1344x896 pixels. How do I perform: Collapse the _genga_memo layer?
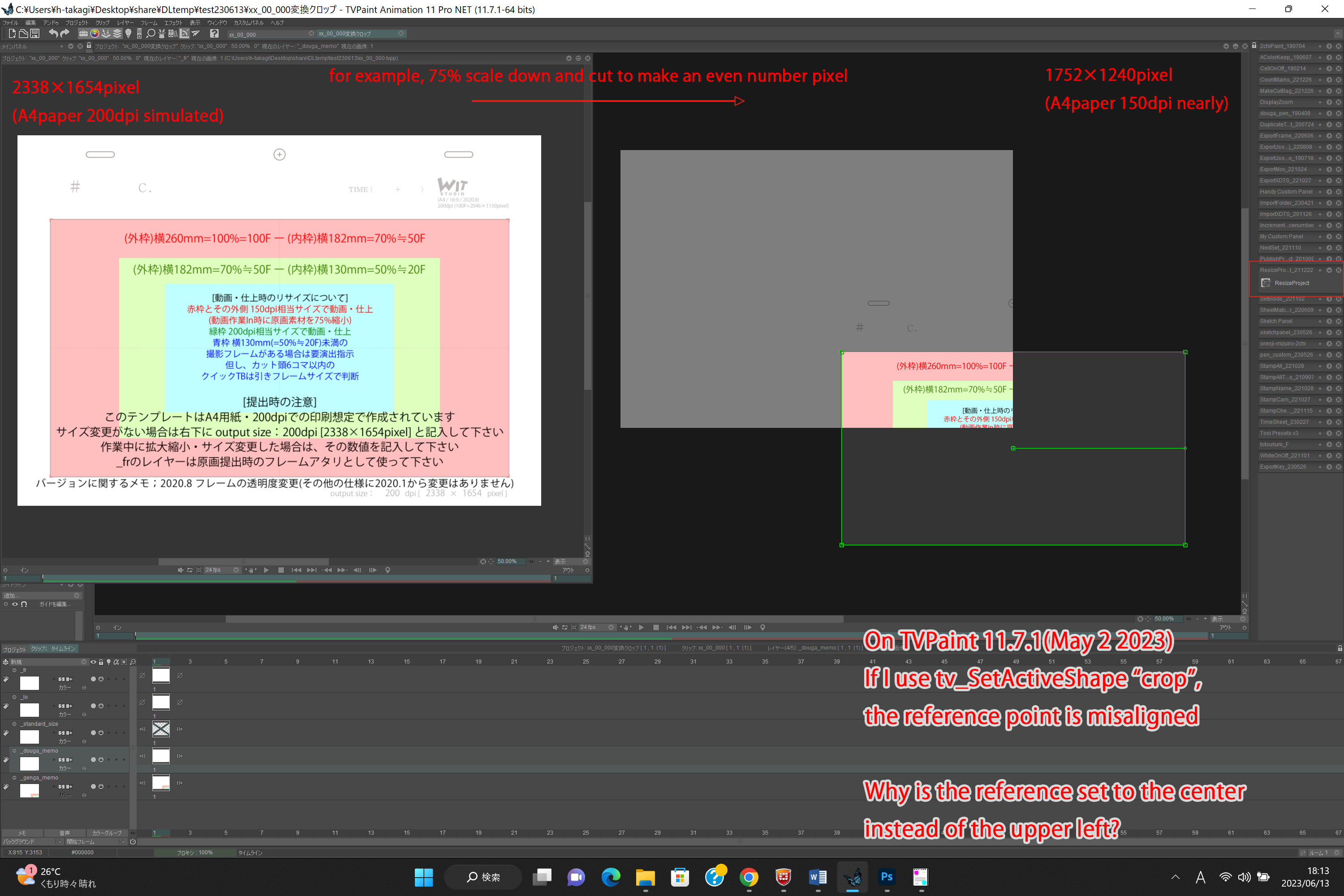pos(14,778)
